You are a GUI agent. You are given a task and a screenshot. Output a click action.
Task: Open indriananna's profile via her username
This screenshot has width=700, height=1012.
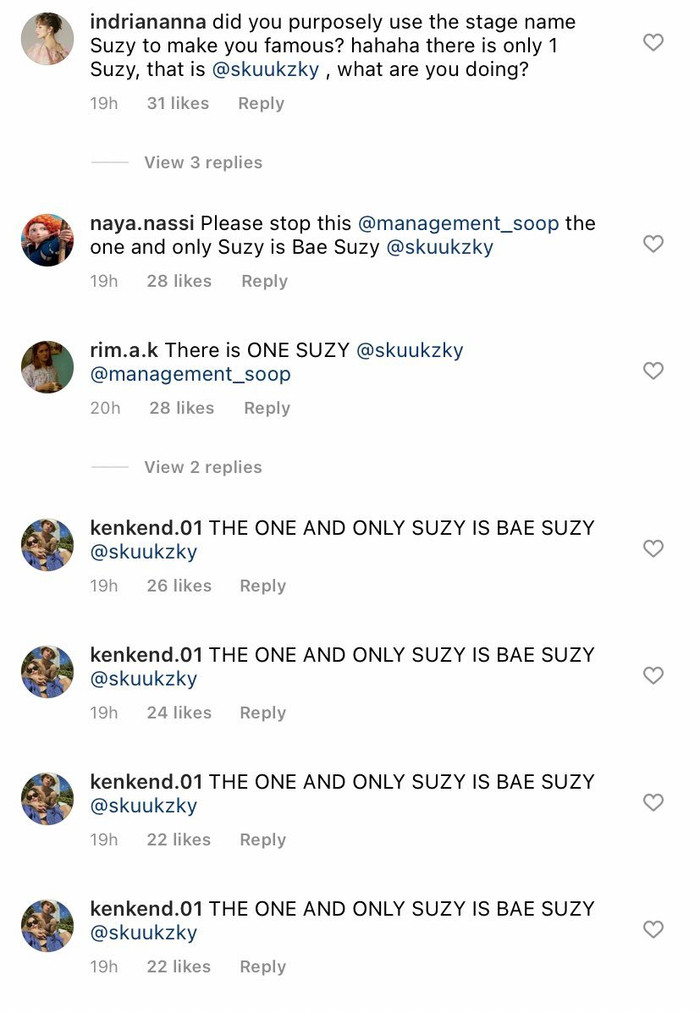click(x=145, y=21)
